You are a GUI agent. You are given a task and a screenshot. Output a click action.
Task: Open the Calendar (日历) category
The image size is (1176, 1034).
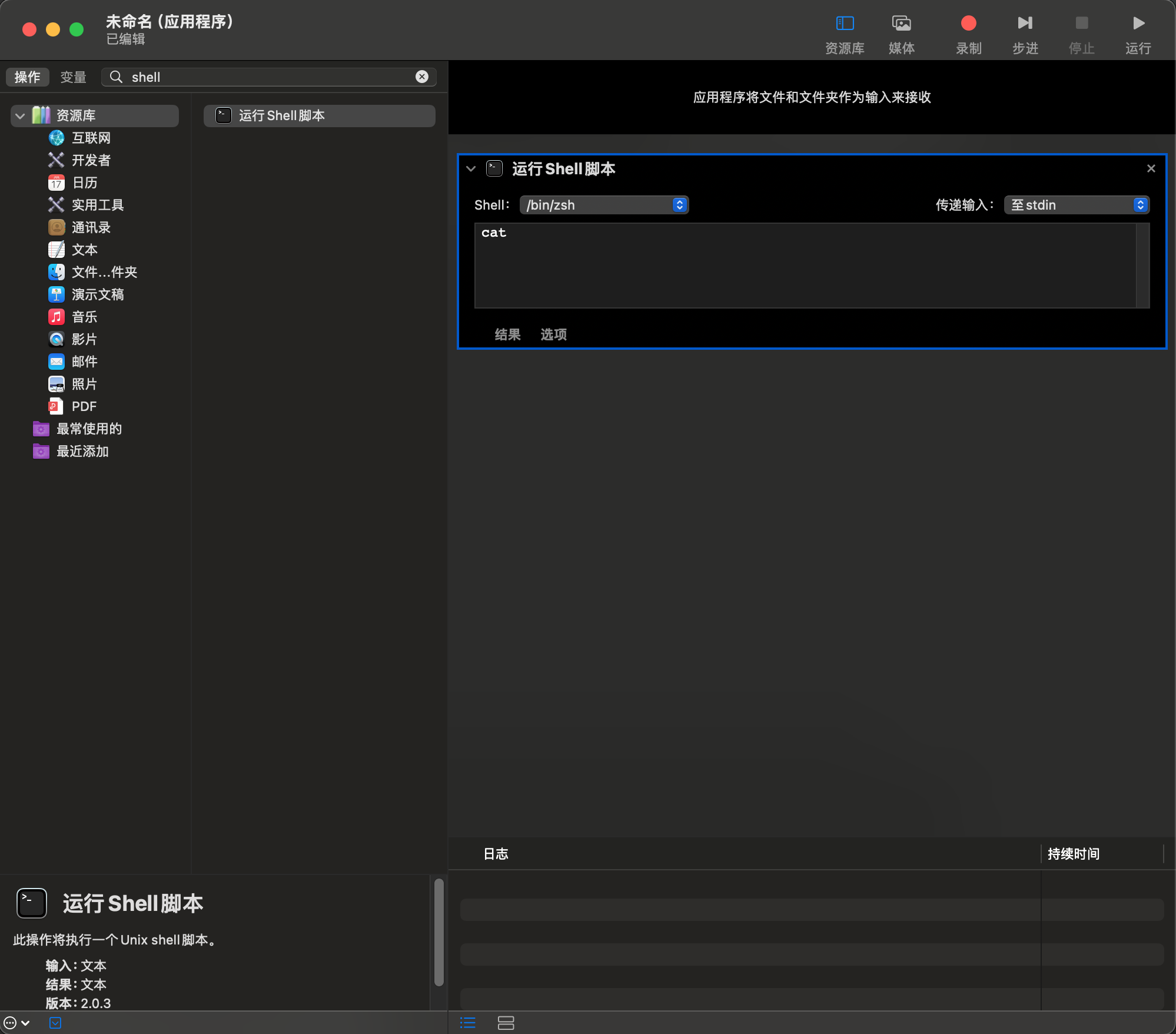tap(84, 183)
